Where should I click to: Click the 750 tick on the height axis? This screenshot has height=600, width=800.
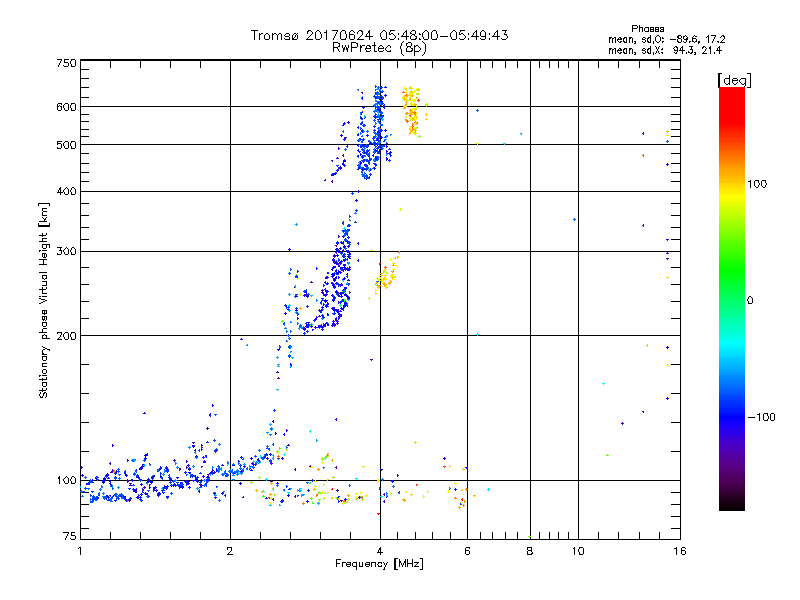click(x=66, y=62)
